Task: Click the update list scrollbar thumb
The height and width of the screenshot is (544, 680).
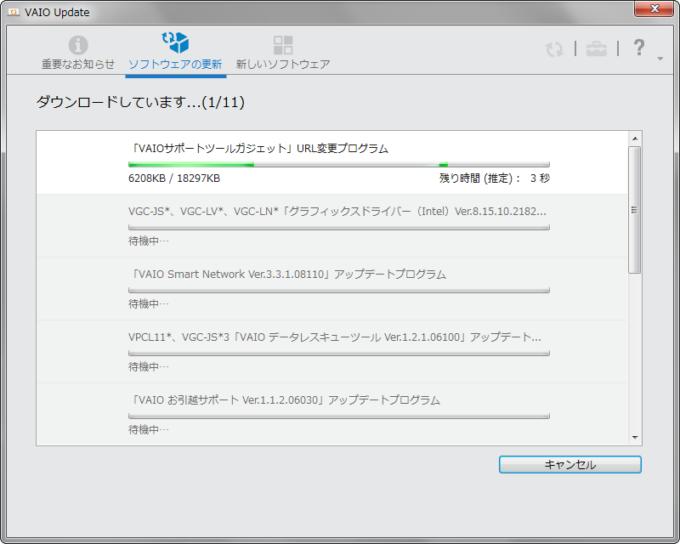Action: [x=634, y=210]
